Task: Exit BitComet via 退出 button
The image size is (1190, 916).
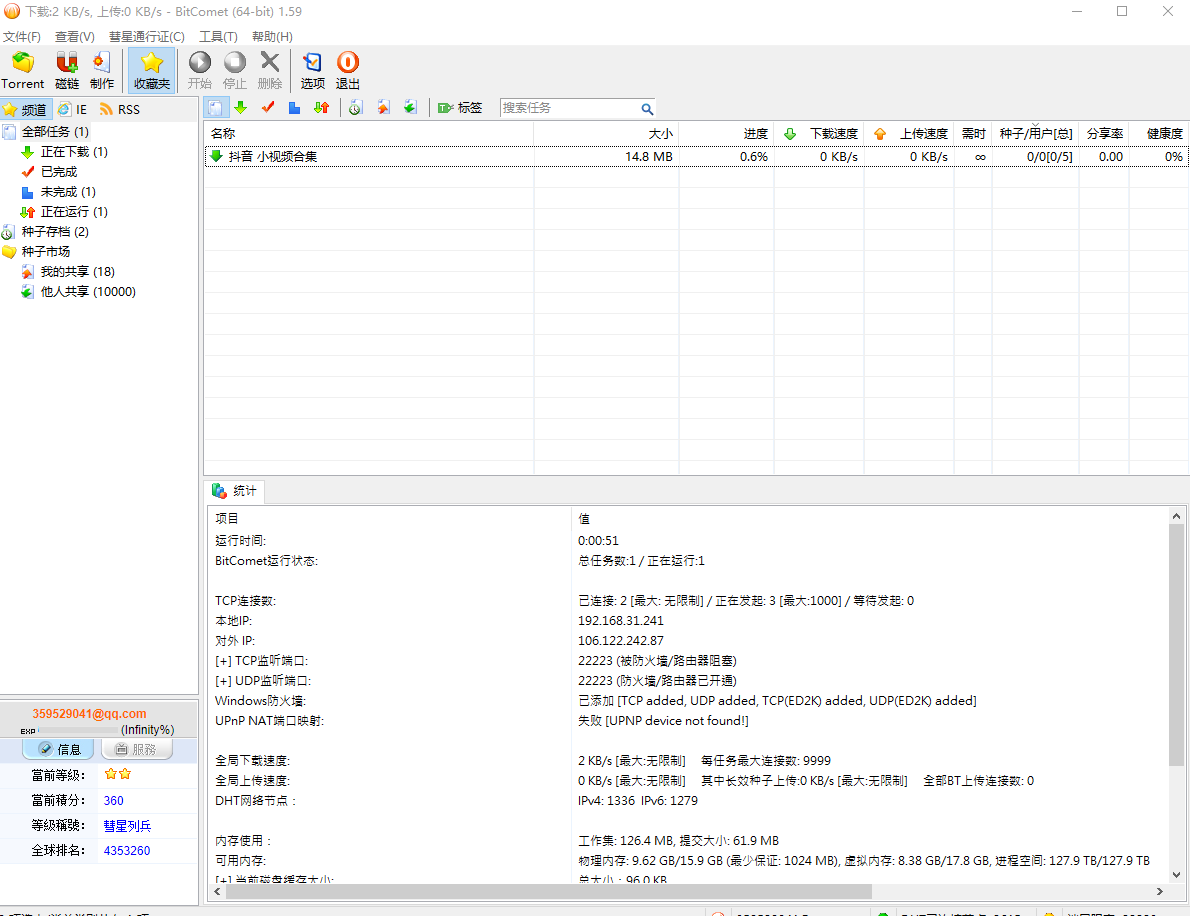Action: (348, 70)
